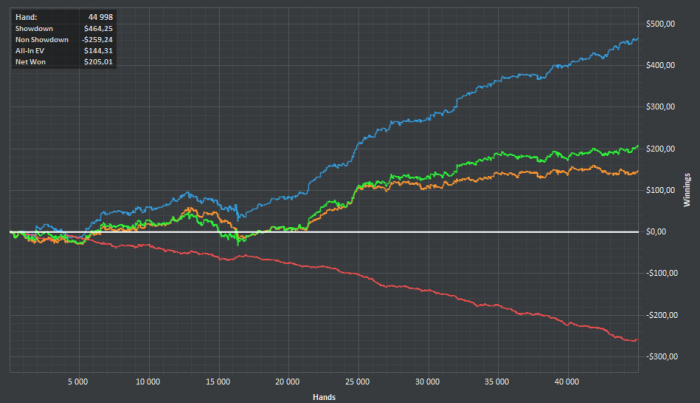Viewport: 700px width, 403px height.
Task: Click the '35 000' x-axis tick label
Action: tap(496, 382)
